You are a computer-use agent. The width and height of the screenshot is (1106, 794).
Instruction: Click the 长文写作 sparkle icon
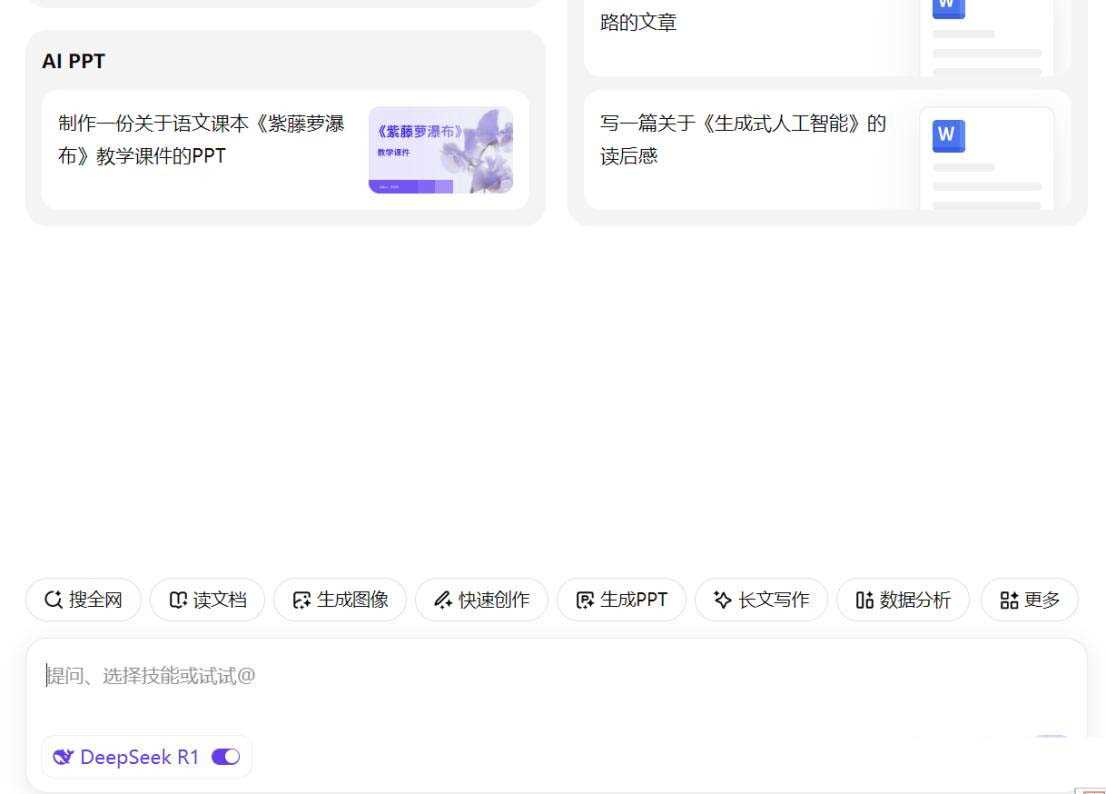coord(722,600)
